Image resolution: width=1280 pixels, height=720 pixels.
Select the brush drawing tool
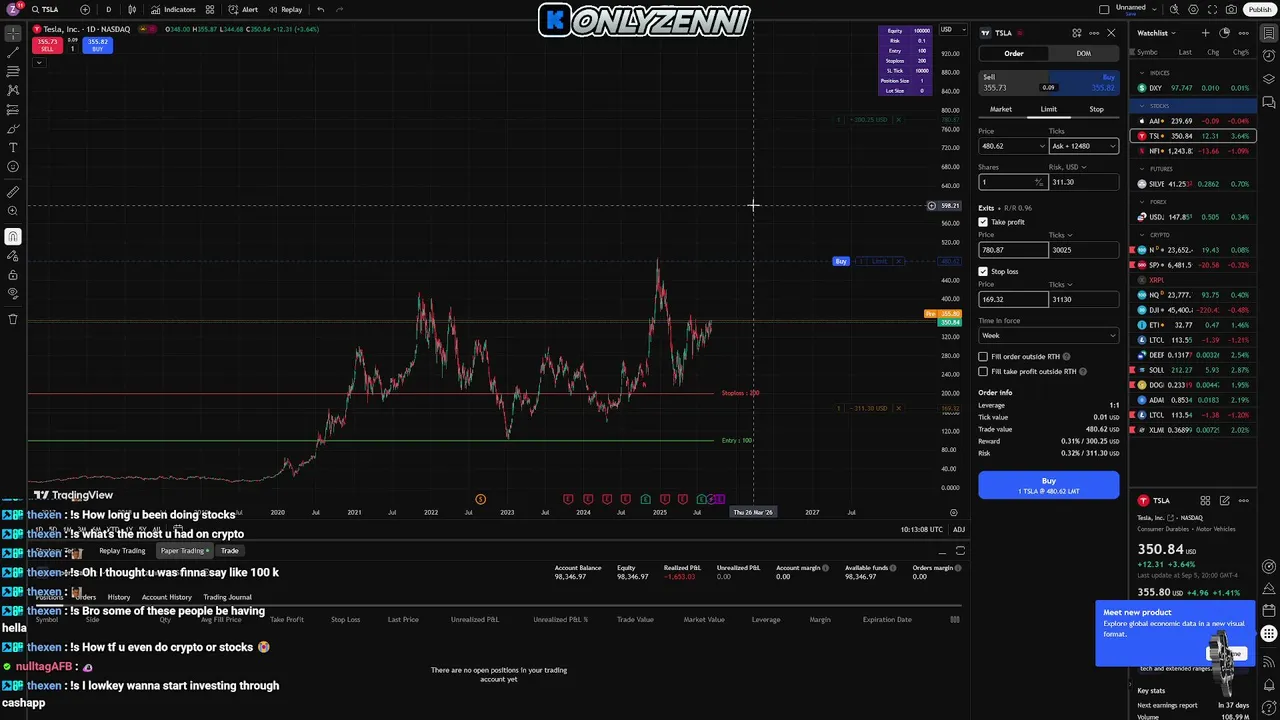[x=13, y=129]
